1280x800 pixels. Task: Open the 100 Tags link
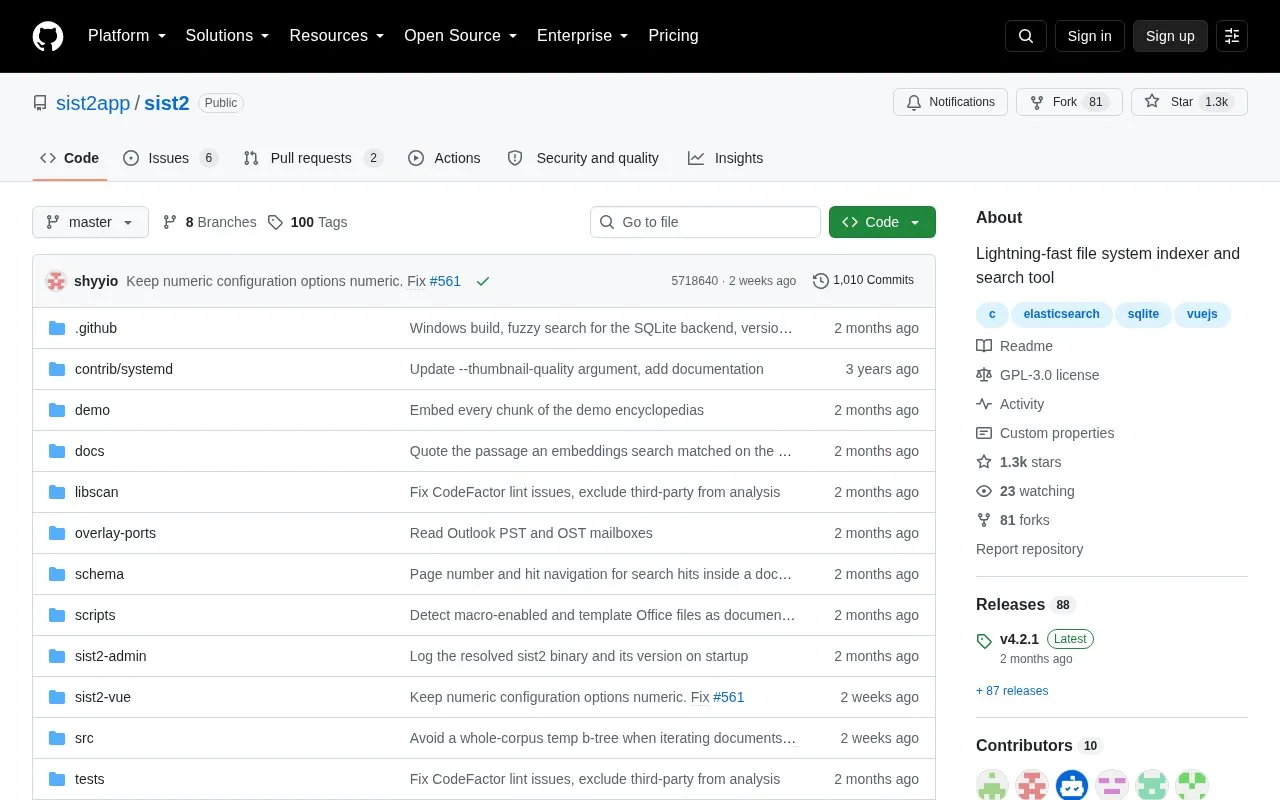coord(307,222)
